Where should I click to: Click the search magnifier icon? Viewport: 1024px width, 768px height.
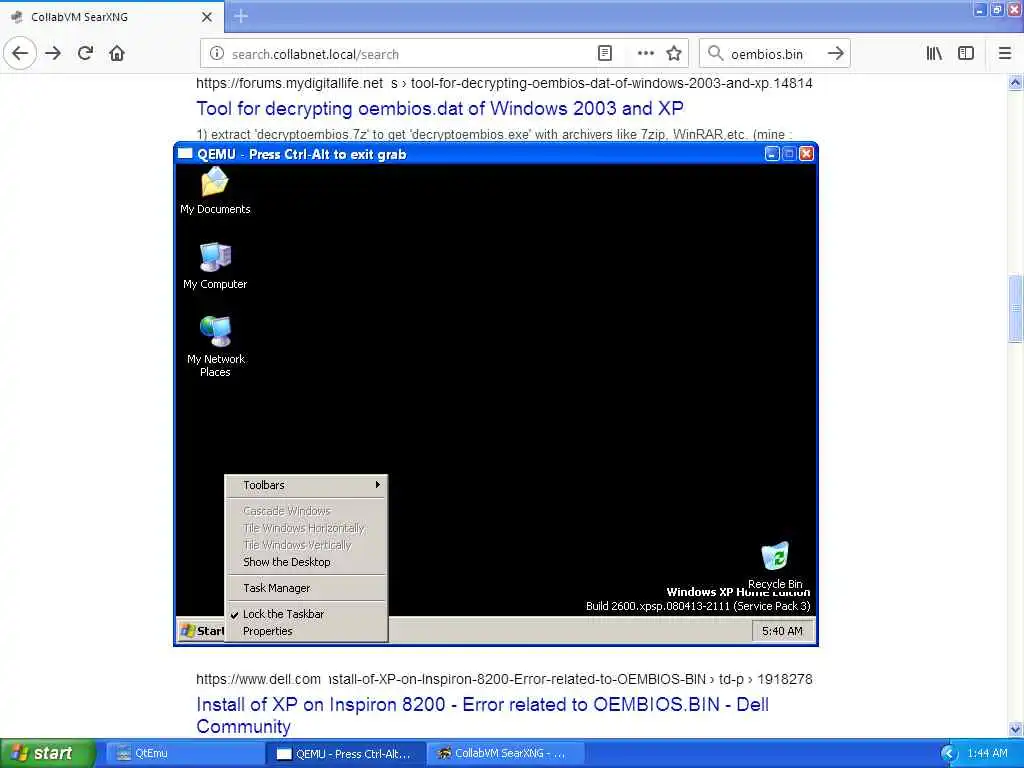[715, 54]
